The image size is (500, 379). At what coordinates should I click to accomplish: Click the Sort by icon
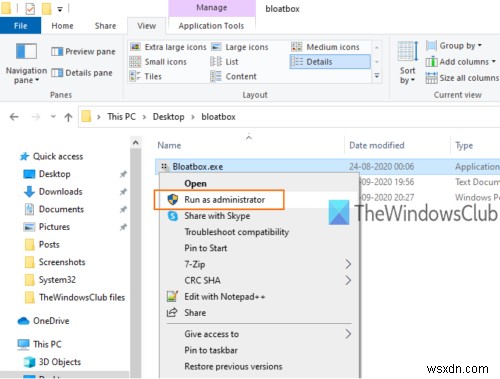coord(408,52)
